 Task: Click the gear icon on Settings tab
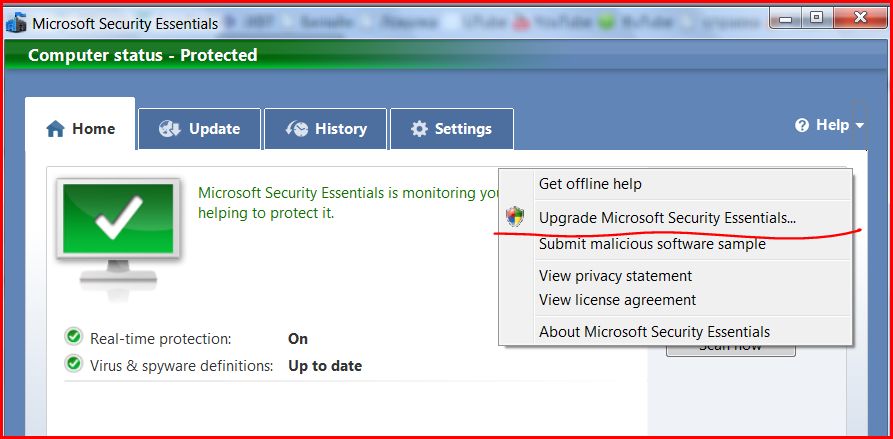point(419,129)
